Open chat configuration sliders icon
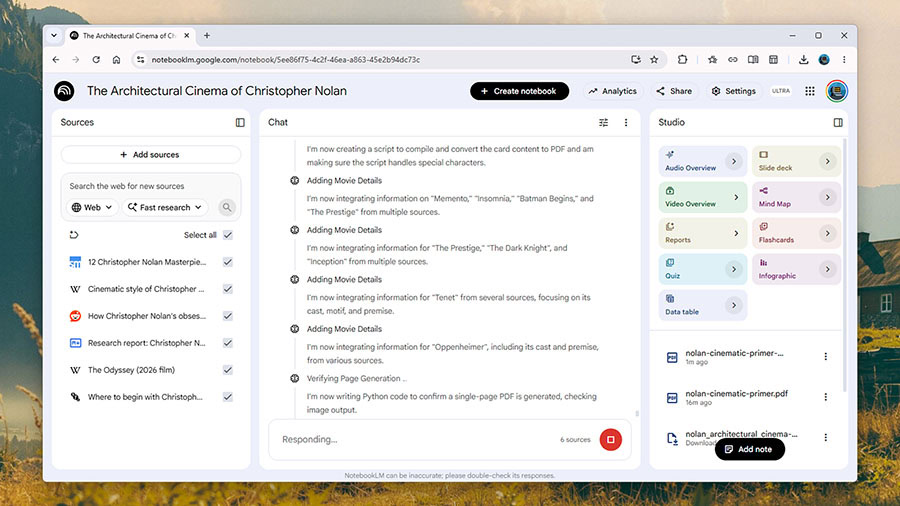The height and width of the screenshot is (506, 900). coord(603,122)
